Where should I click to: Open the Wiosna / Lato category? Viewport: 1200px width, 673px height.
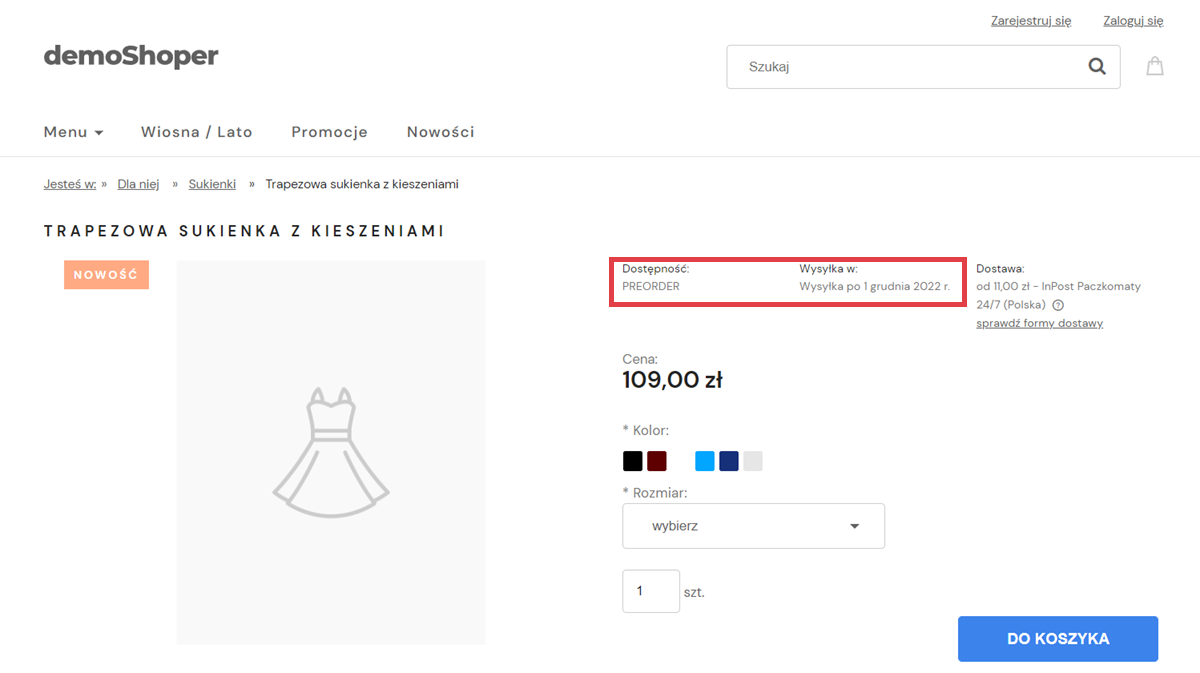197,132
